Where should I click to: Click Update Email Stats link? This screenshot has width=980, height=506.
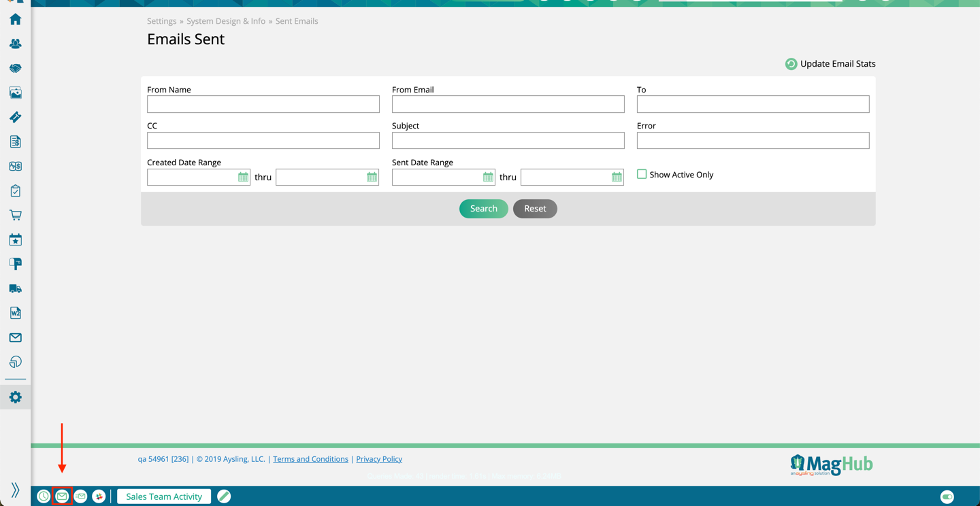pos(837,64)
